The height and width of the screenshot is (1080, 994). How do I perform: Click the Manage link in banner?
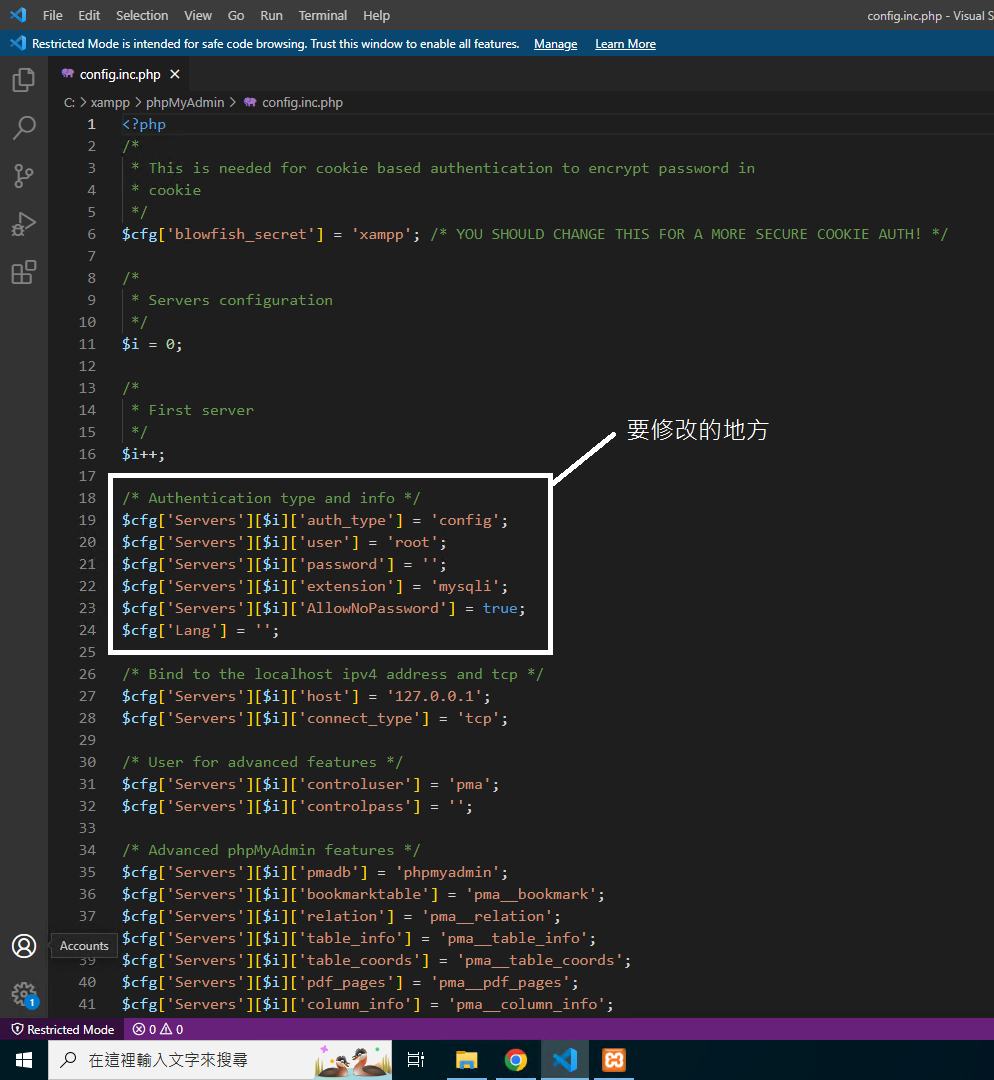[555, 44]
